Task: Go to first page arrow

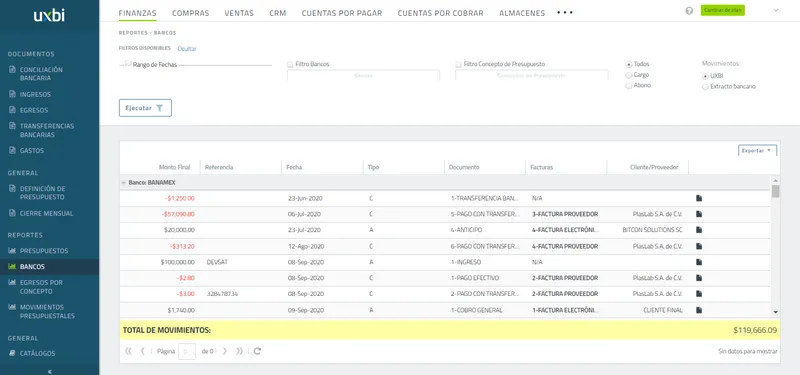Action: pyautogui.click(x=128, y=351)
